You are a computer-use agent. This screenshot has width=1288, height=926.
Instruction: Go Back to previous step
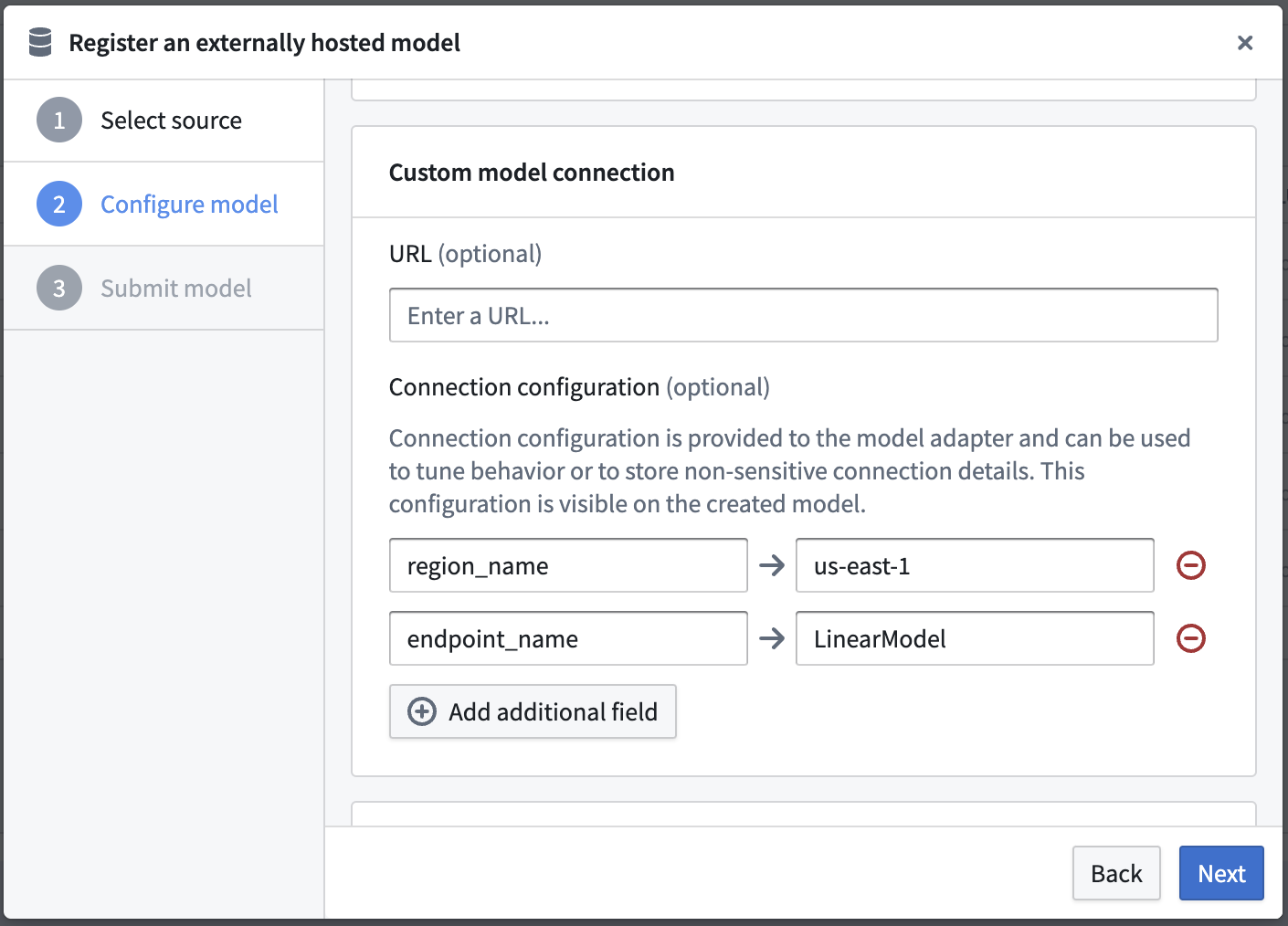coord(1116,873)
